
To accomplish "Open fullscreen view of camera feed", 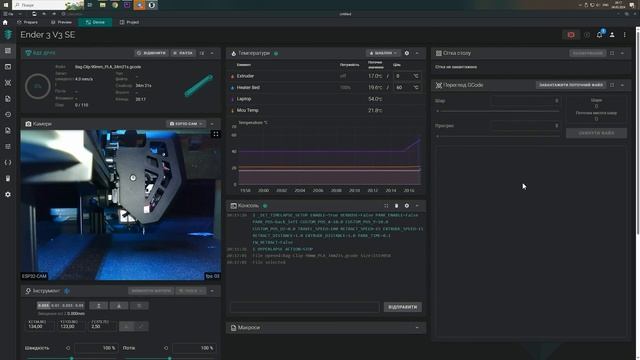I will pos(216,134).
